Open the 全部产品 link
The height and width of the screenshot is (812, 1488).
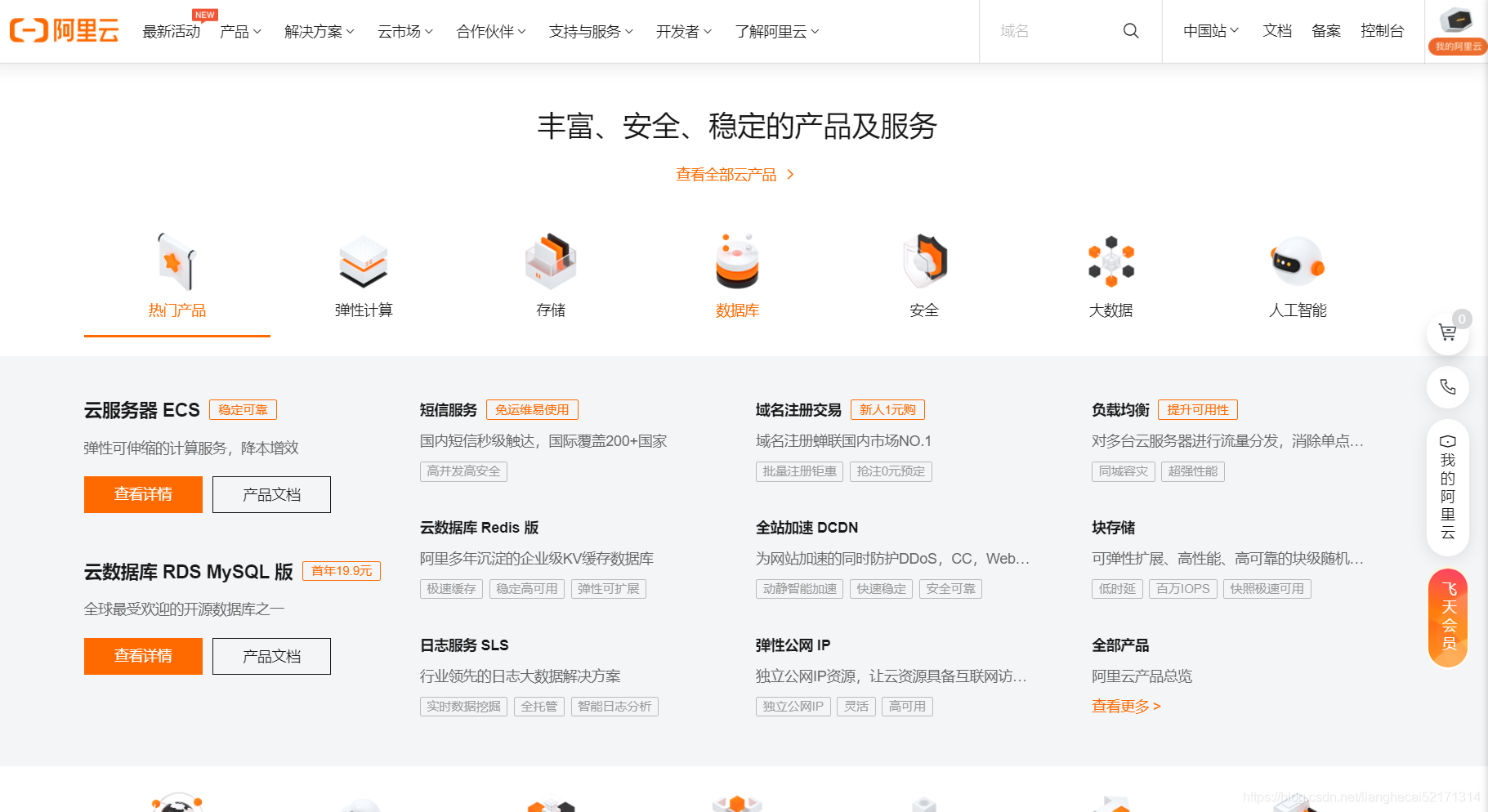coord(1120,645)
